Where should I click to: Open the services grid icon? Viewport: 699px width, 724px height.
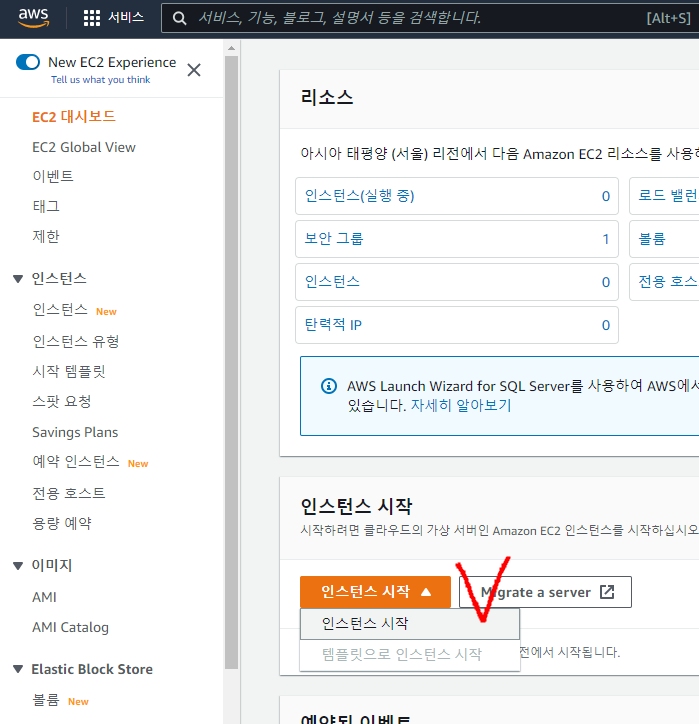pyautogui.click(x=91, y=18)
